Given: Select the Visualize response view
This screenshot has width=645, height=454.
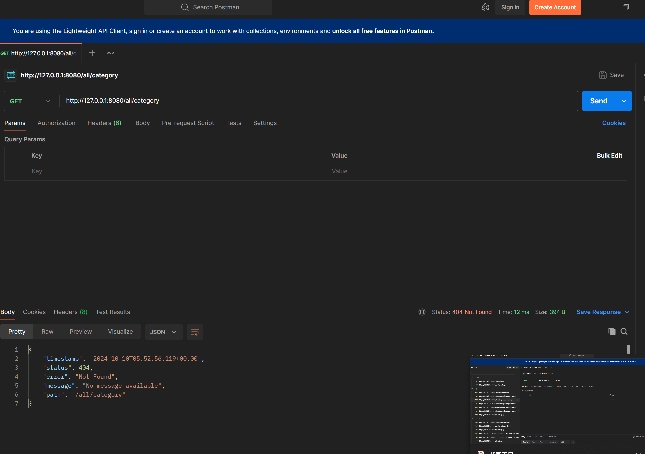Looking at the screenshot, I should click(x=120, y=331).
